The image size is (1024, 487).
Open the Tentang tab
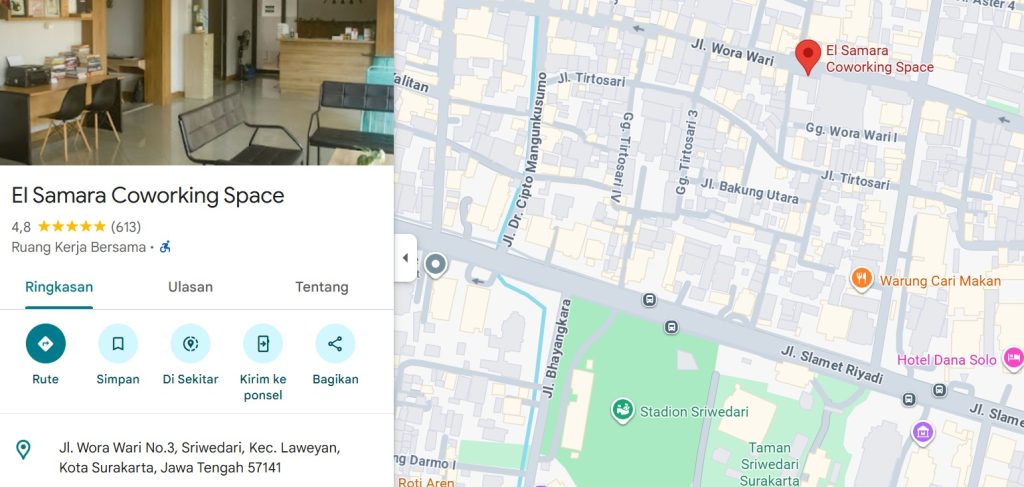click(x=321, y=287)
